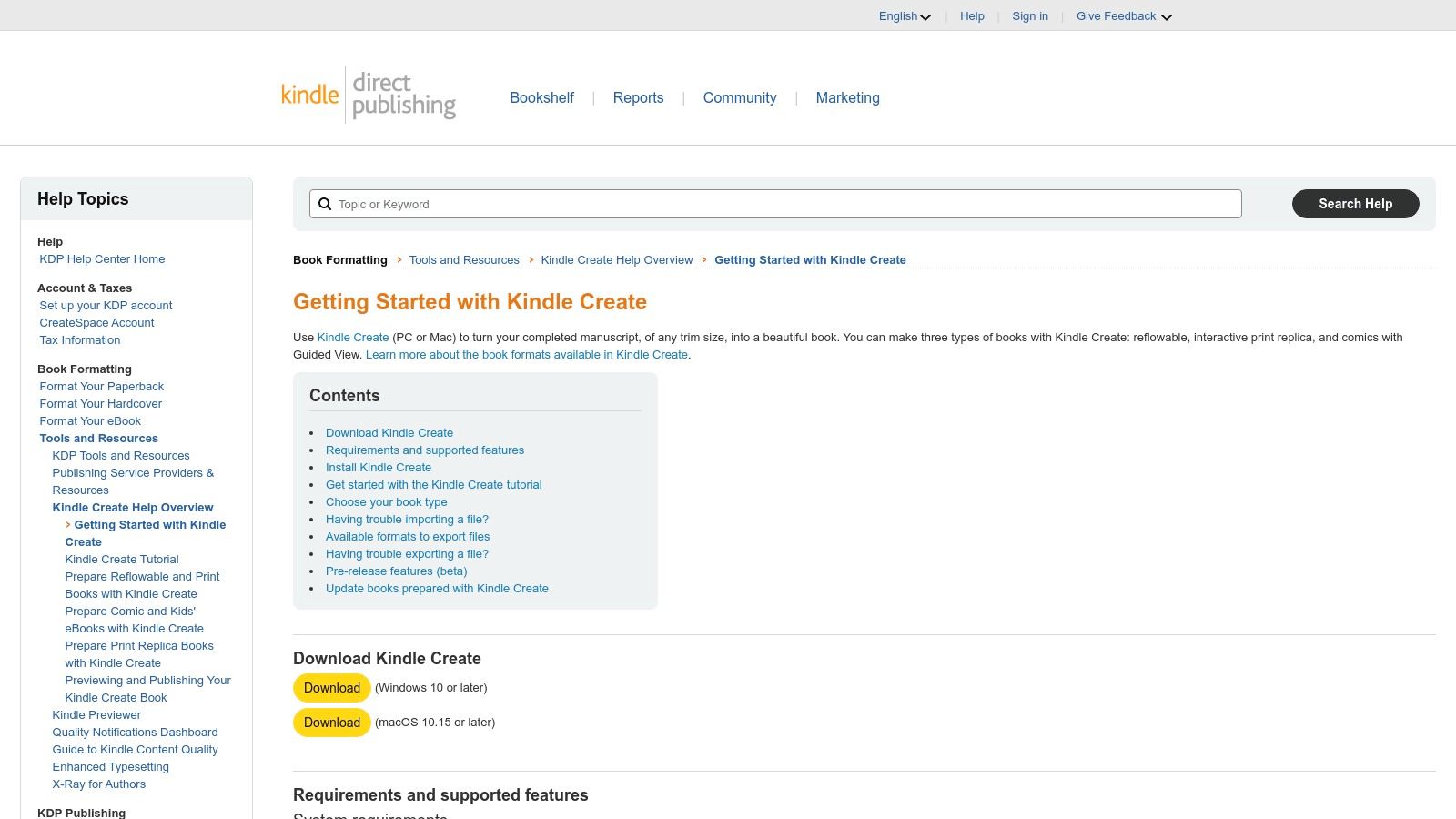Screen dimensions: 1456x819
Task: Open the Community section
Action: coord(740,97)
